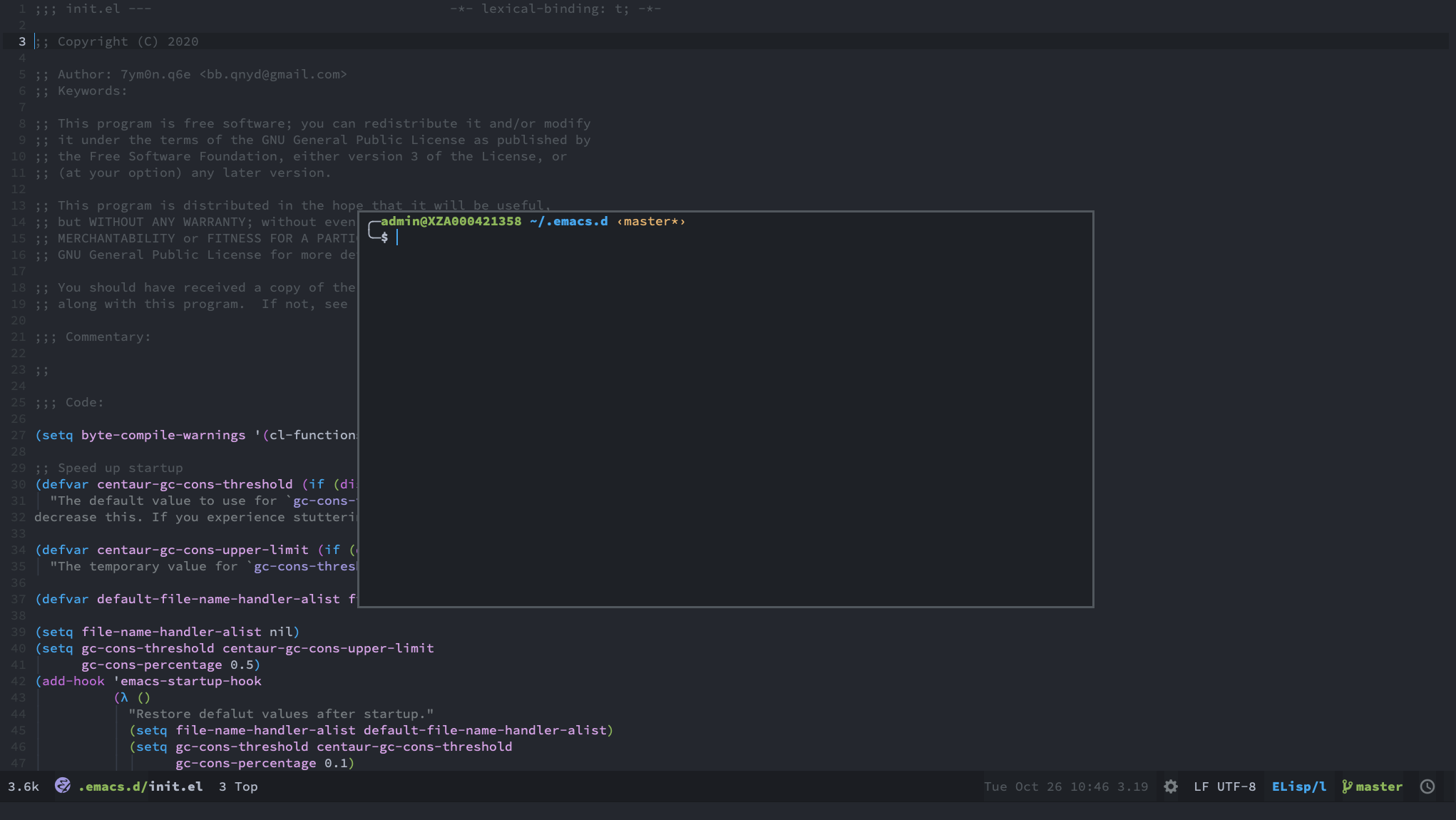Click the '3 Top' position indicator
1456x820 pixels.
click(x=238, y=786)
